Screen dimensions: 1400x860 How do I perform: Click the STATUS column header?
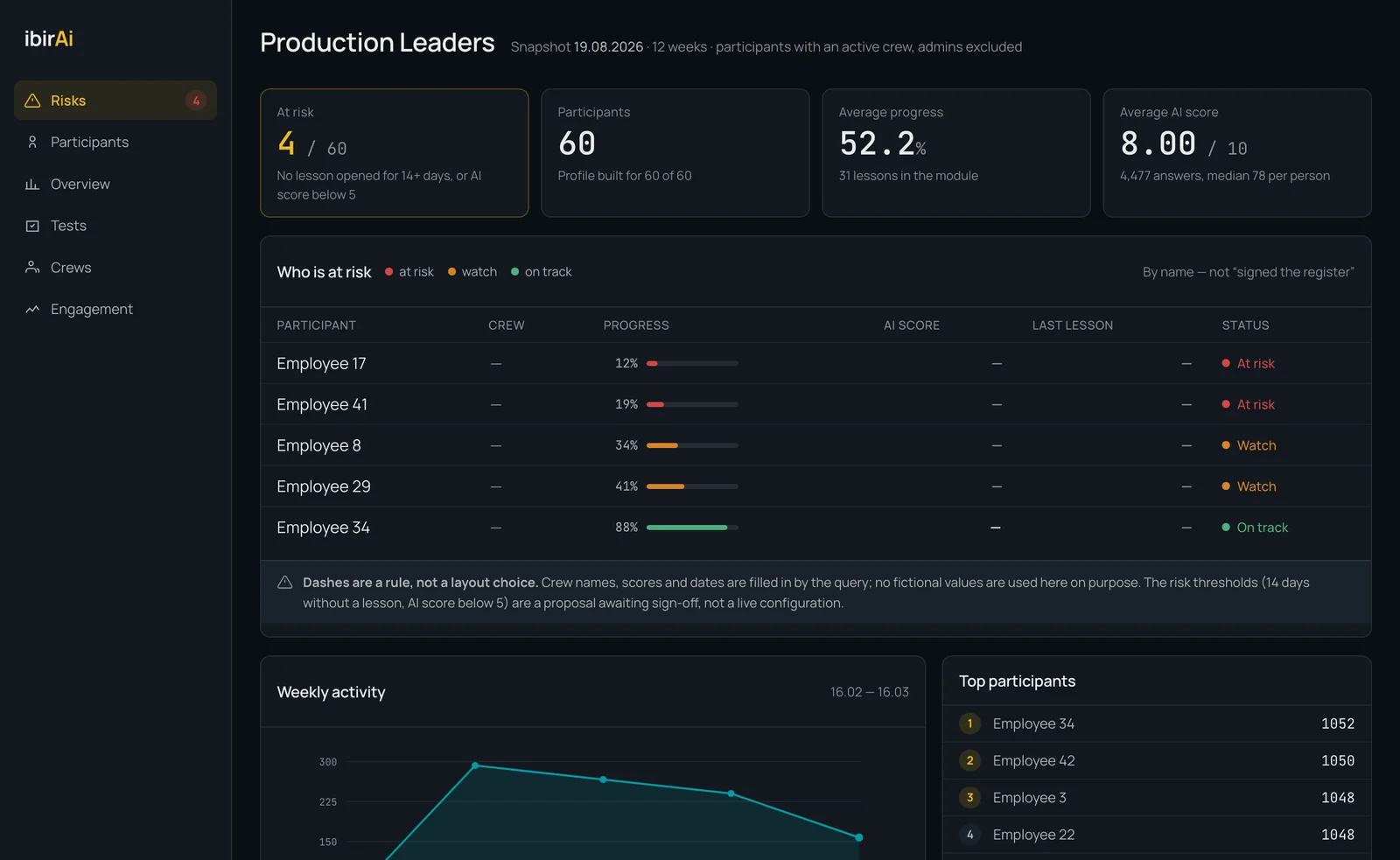coord(1245,325)
